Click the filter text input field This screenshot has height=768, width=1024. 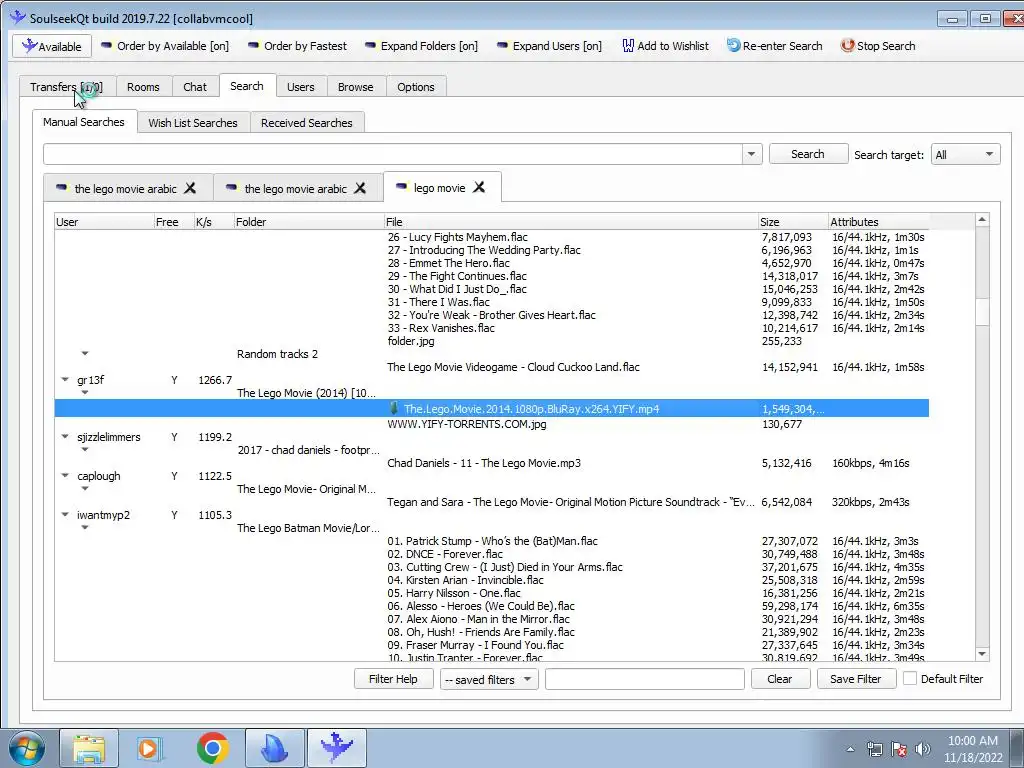(645, 679)
